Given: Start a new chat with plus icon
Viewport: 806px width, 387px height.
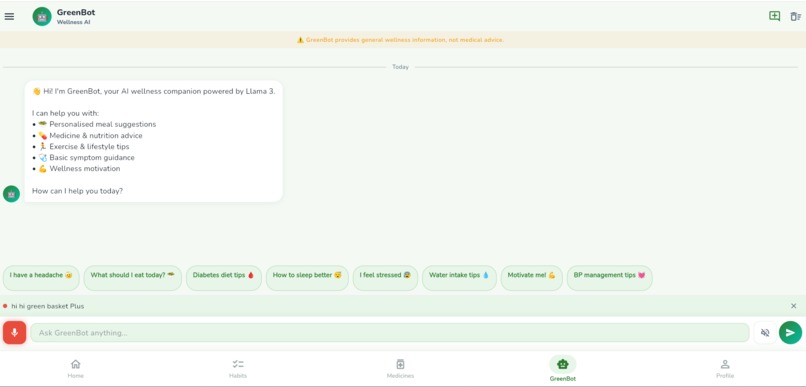Looking at the screenshot, I should click(x=774, y=16).
